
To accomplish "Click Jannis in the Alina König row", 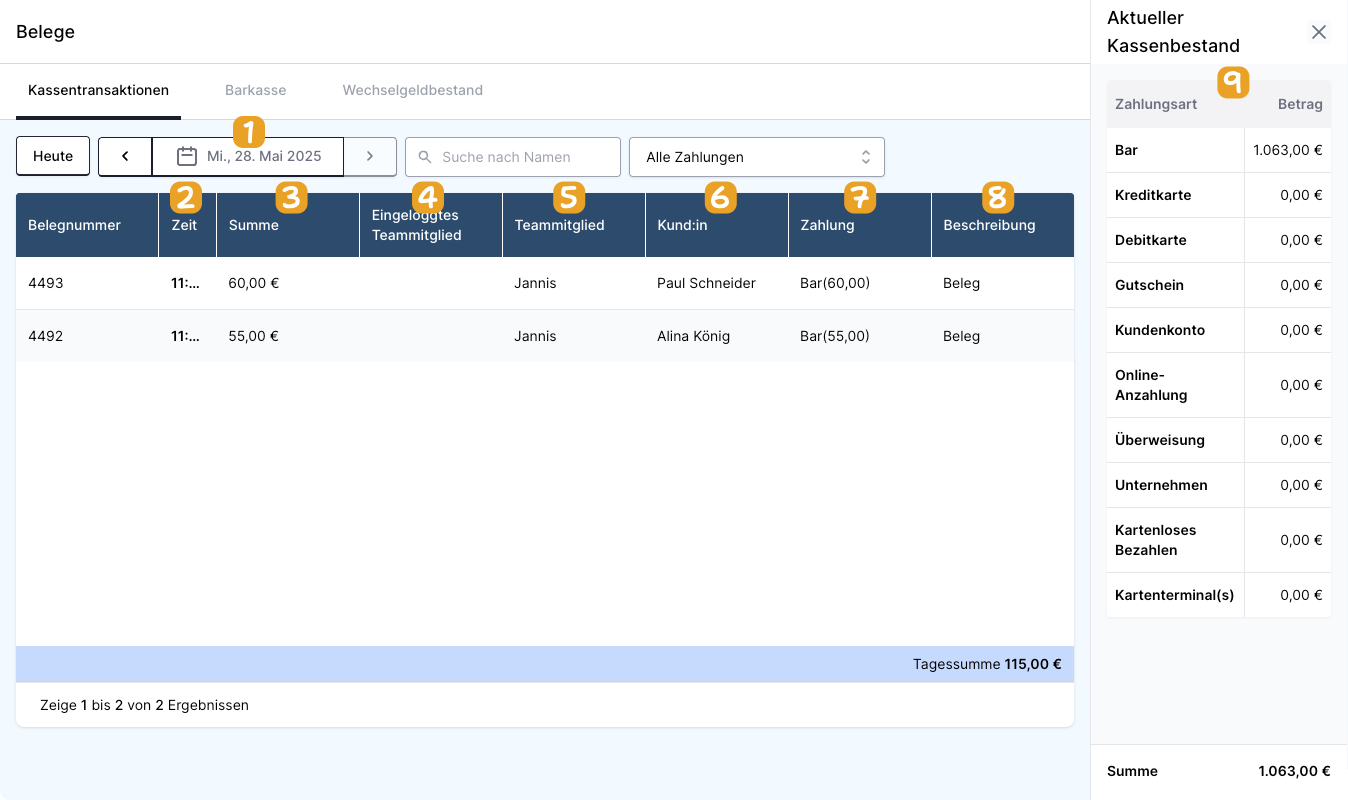I will click(x=535, y=336).
